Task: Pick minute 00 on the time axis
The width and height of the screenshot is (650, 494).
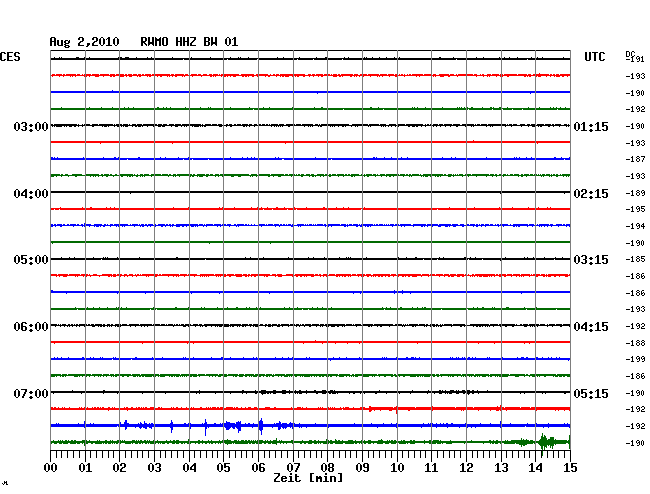Action: (51, 467)
